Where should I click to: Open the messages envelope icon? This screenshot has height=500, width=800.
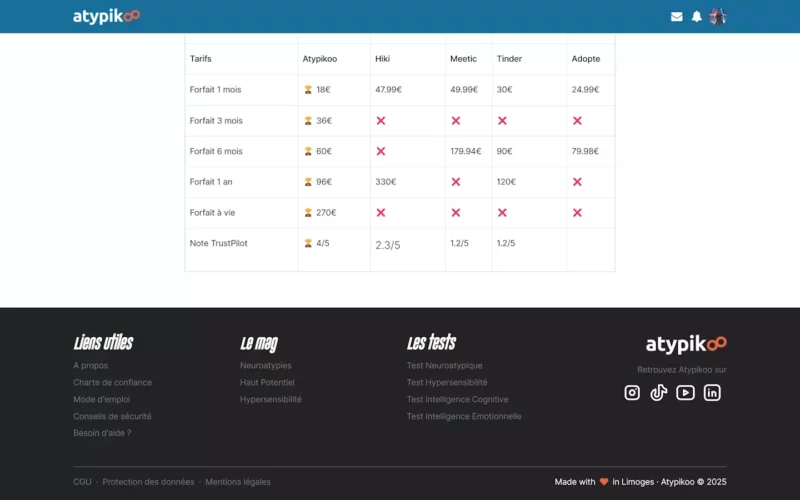(677, 17)
